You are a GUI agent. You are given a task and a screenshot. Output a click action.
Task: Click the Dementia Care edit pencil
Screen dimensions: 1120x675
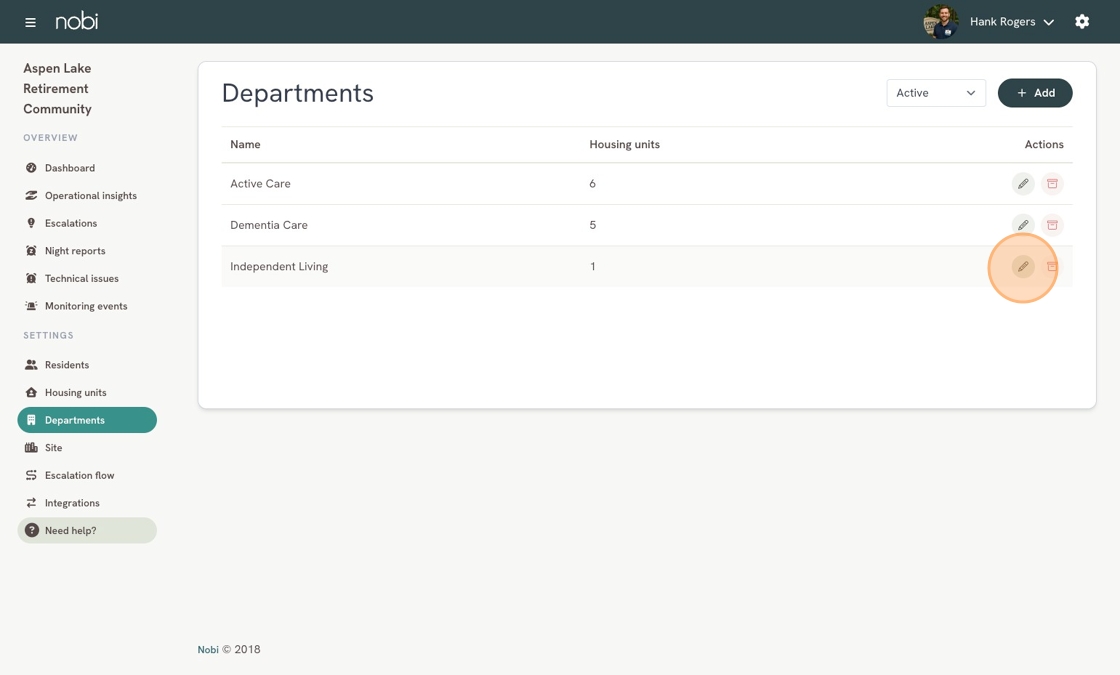coord(1022,225)
